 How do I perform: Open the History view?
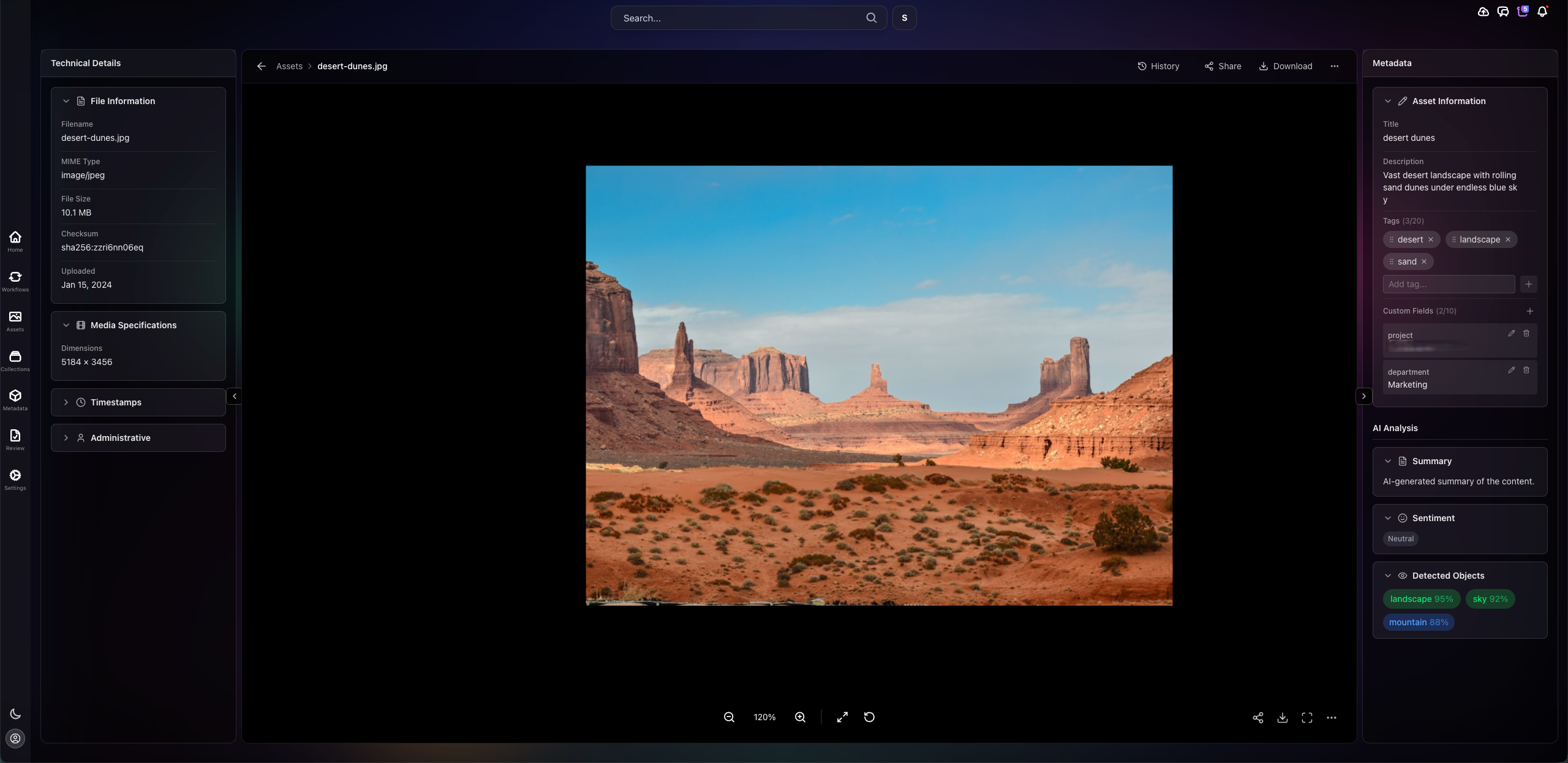pyautogui.click(x=1158, y=66)
